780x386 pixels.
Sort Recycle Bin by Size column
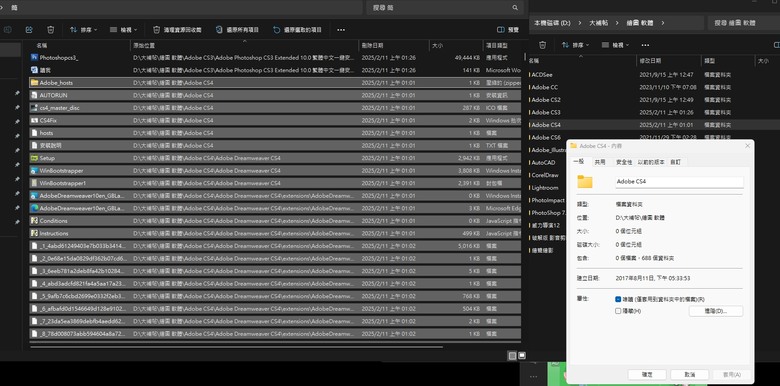[x=456, y=45]
